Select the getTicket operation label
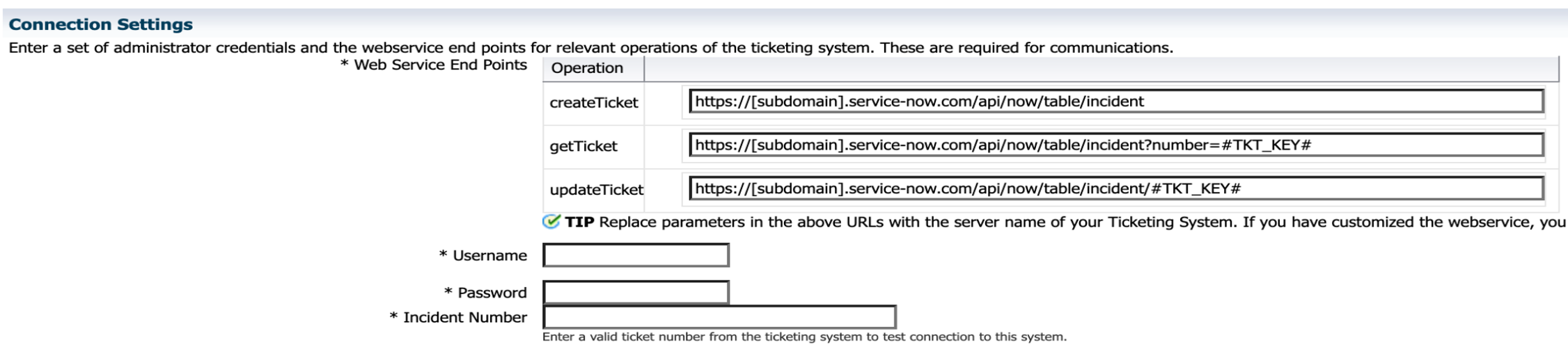Image resolution: width=1568 pixels, height=347 pixels. (583, 146)
